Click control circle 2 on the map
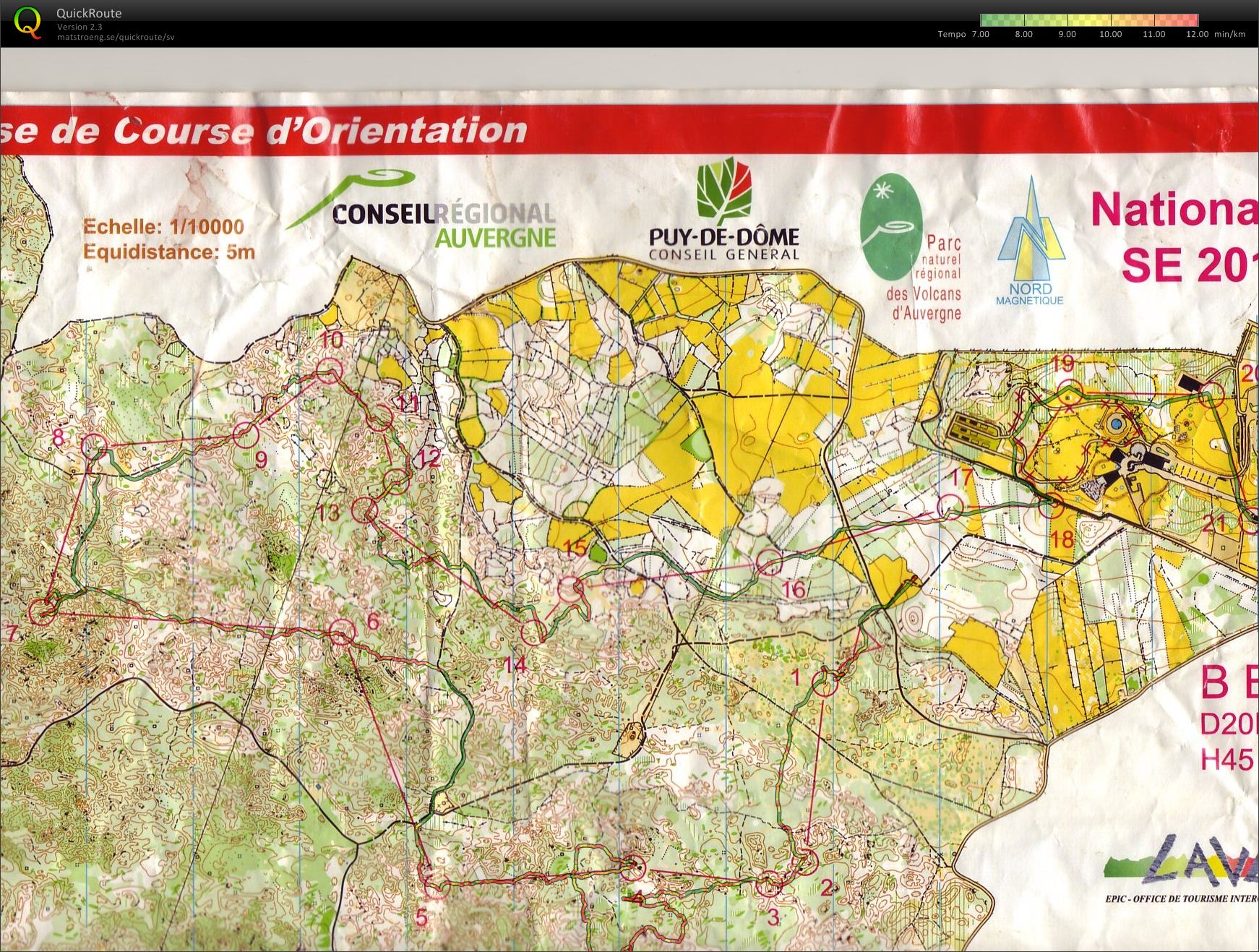This screenshot has width=1259, height=952. point(807,861)
